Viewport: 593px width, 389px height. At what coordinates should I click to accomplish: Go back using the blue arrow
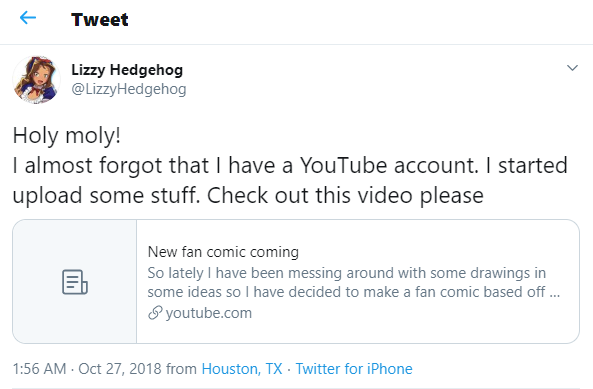click(x=28, y=17)
